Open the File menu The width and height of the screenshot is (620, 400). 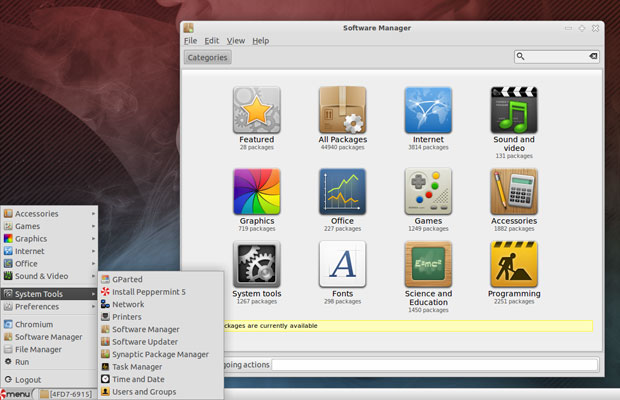coord(190,41)
